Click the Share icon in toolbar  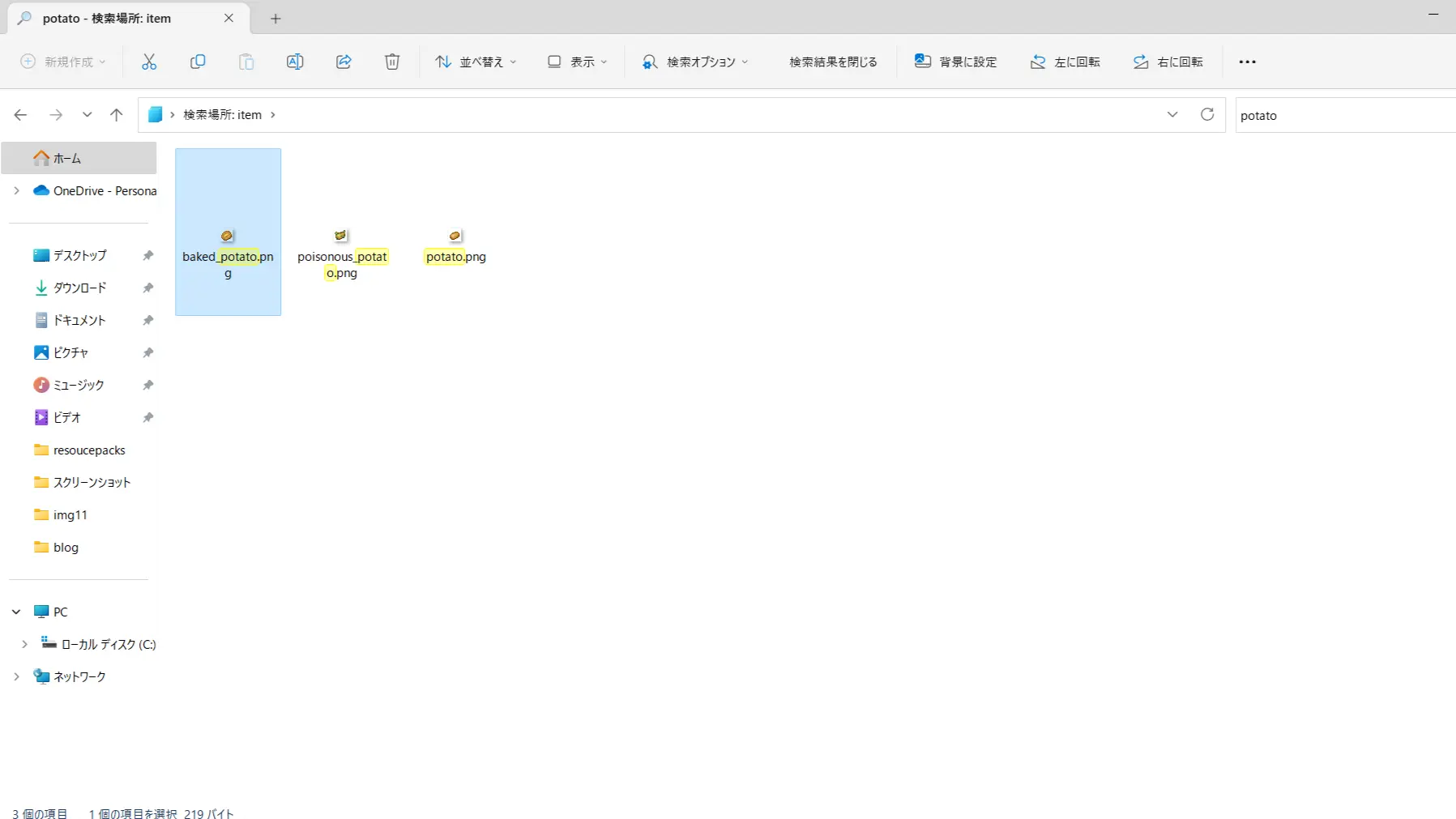[x=344, y=62]
